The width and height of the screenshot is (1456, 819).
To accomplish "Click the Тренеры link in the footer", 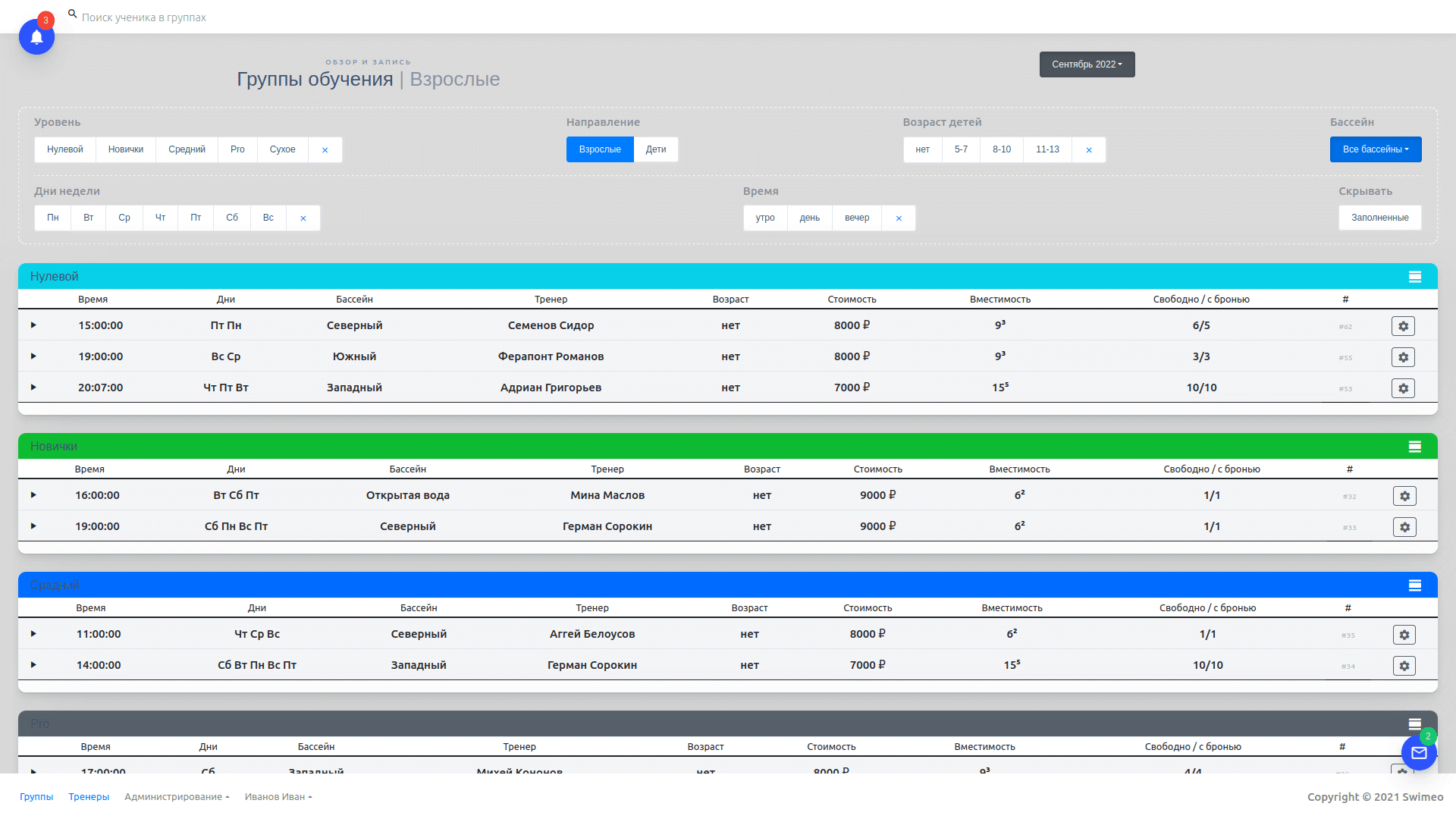I will [x=89, y=797].
